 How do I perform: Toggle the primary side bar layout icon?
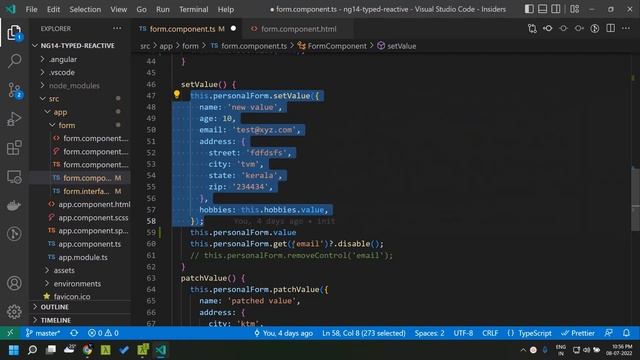[x=529, y=9]
